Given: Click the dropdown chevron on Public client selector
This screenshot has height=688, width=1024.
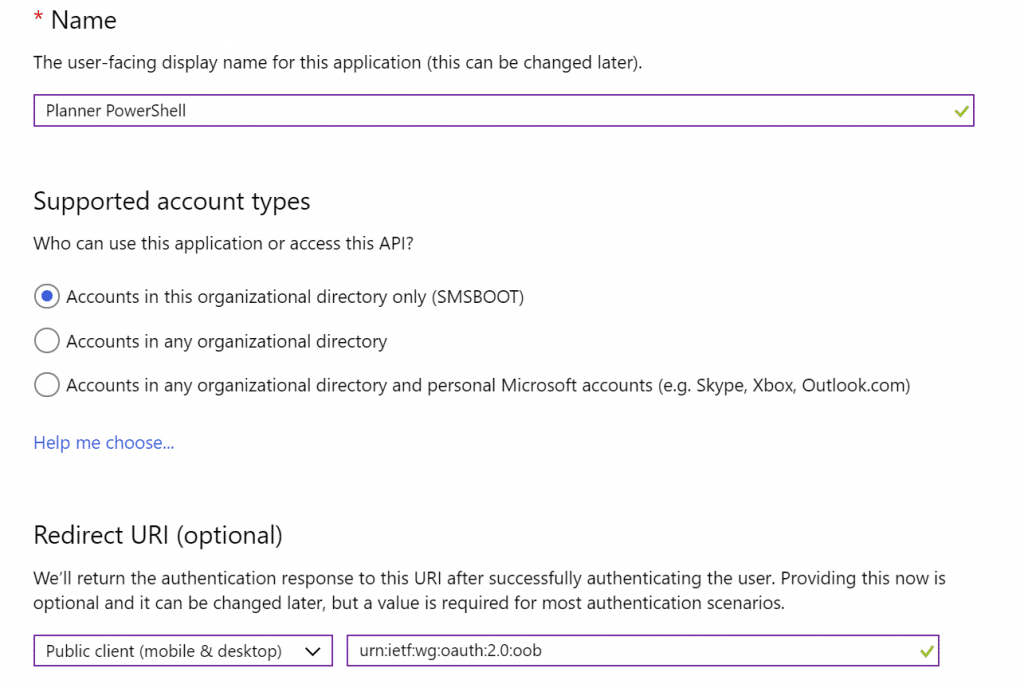Looking at the screenshot, I should [313, 650].
